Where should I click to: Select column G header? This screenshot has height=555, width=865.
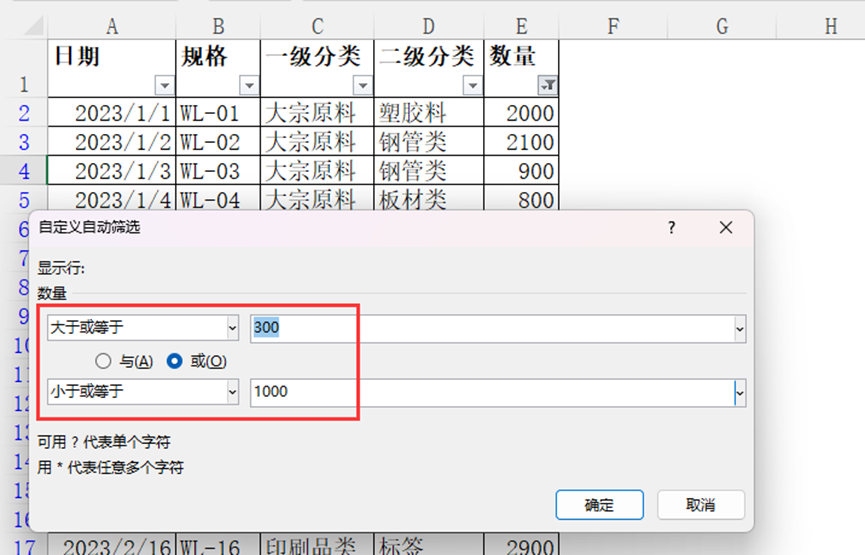click(722, 26)
